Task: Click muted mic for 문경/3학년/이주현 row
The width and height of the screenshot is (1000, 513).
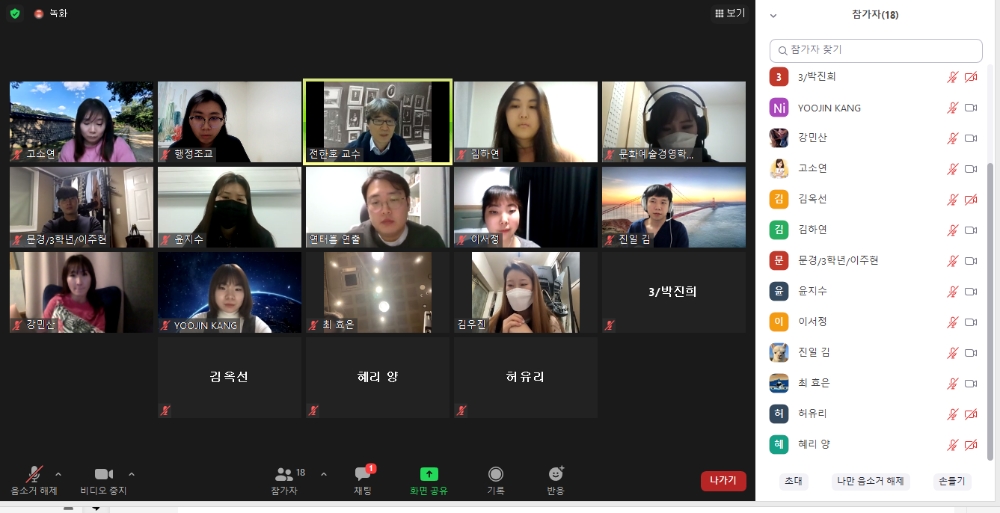Action: point(952,261)
